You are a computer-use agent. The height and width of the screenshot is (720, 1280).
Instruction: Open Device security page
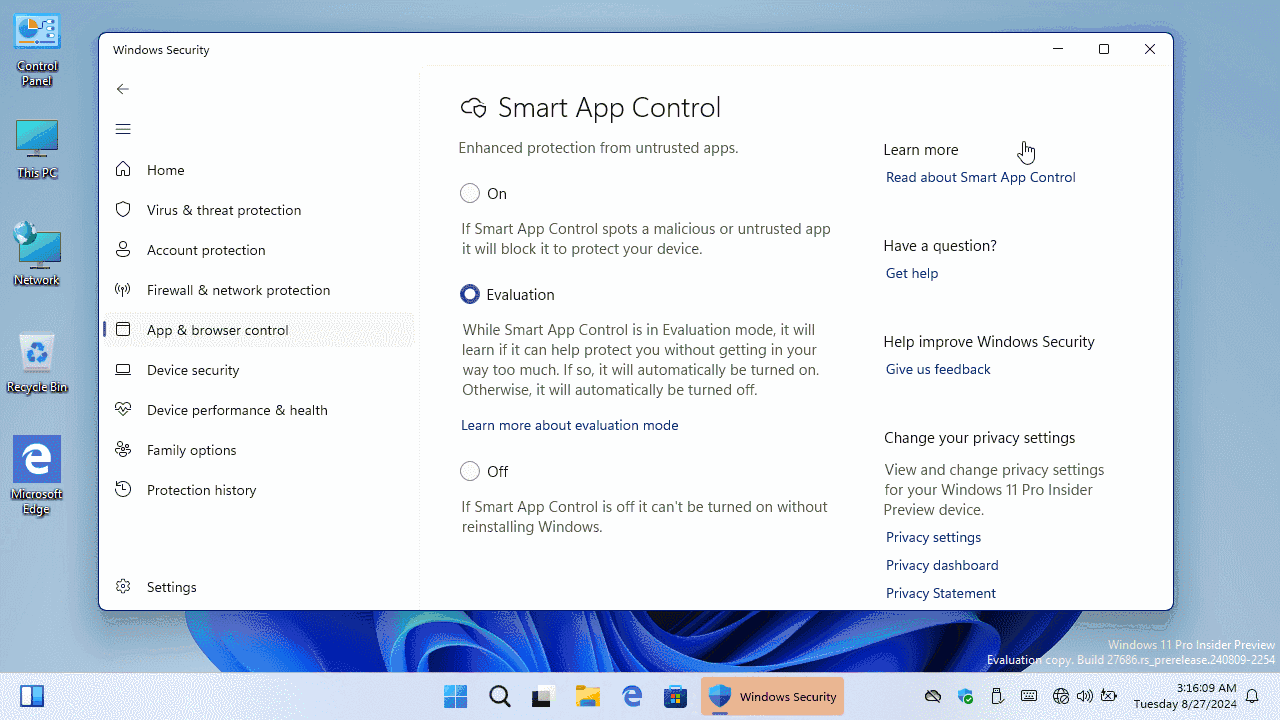point(258,370)
